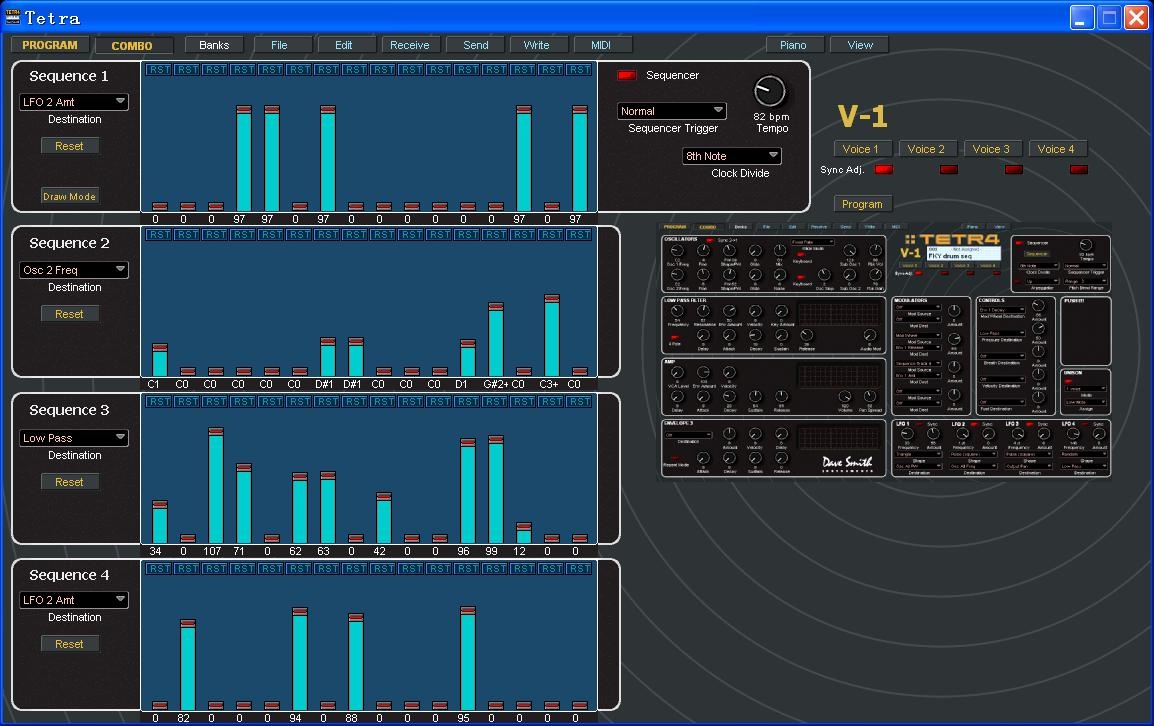Click the Sequence 2 step bar valued G#2+
Viewport: 1154px width, 726px height.
496,340
